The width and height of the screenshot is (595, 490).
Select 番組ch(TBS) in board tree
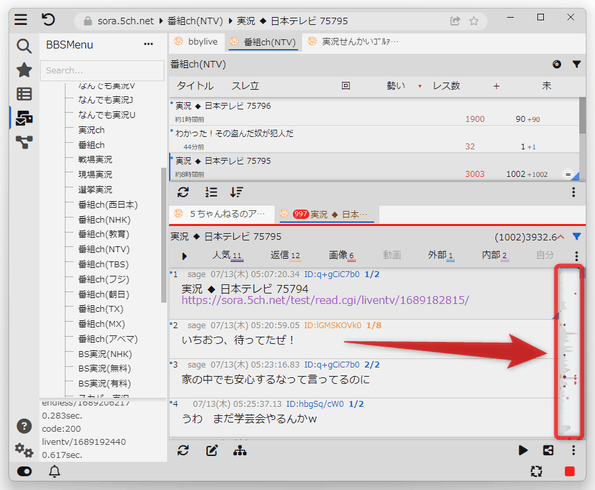click(103, 264)
